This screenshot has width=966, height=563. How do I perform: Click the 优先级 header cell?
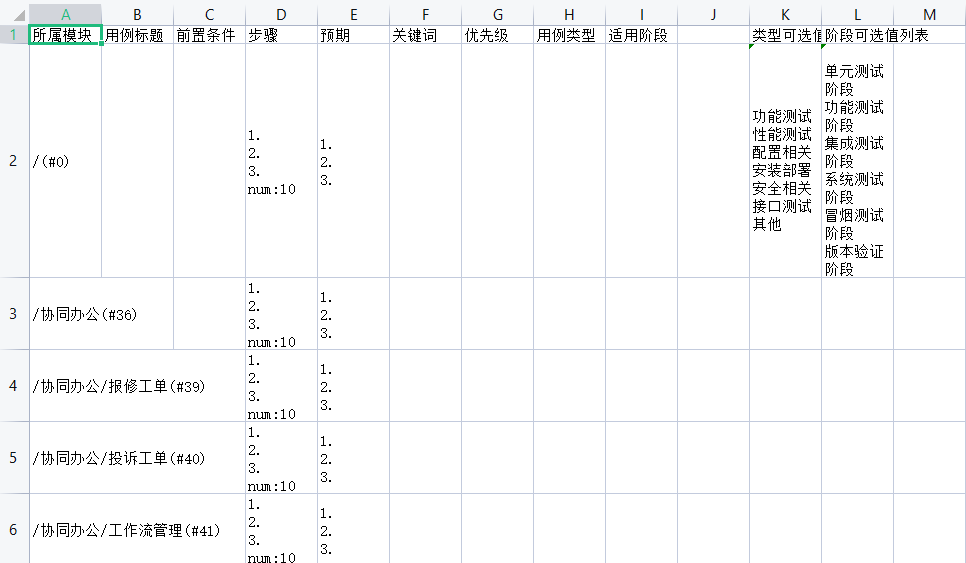pos(497,35)
